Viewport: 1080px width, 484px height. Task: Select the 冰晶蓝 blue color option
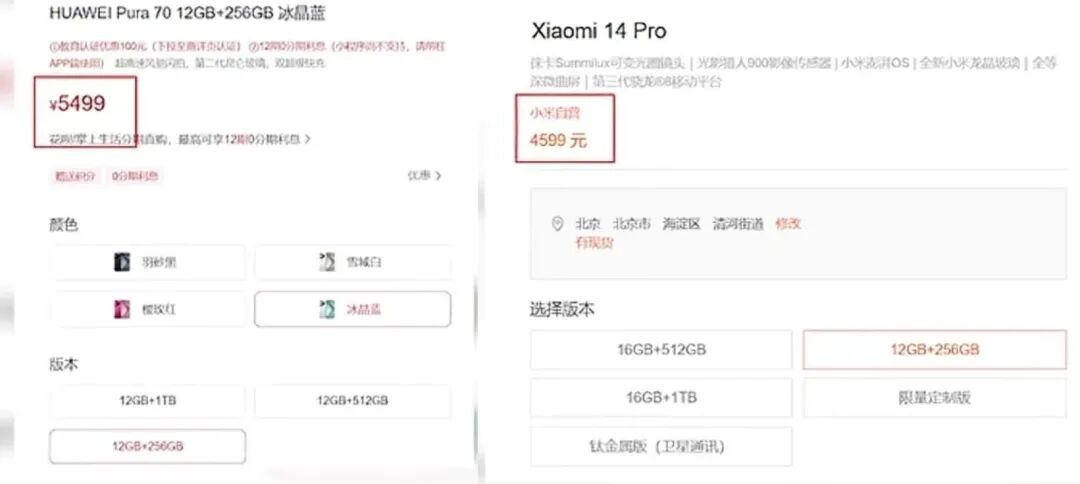(x=353, y=309)
